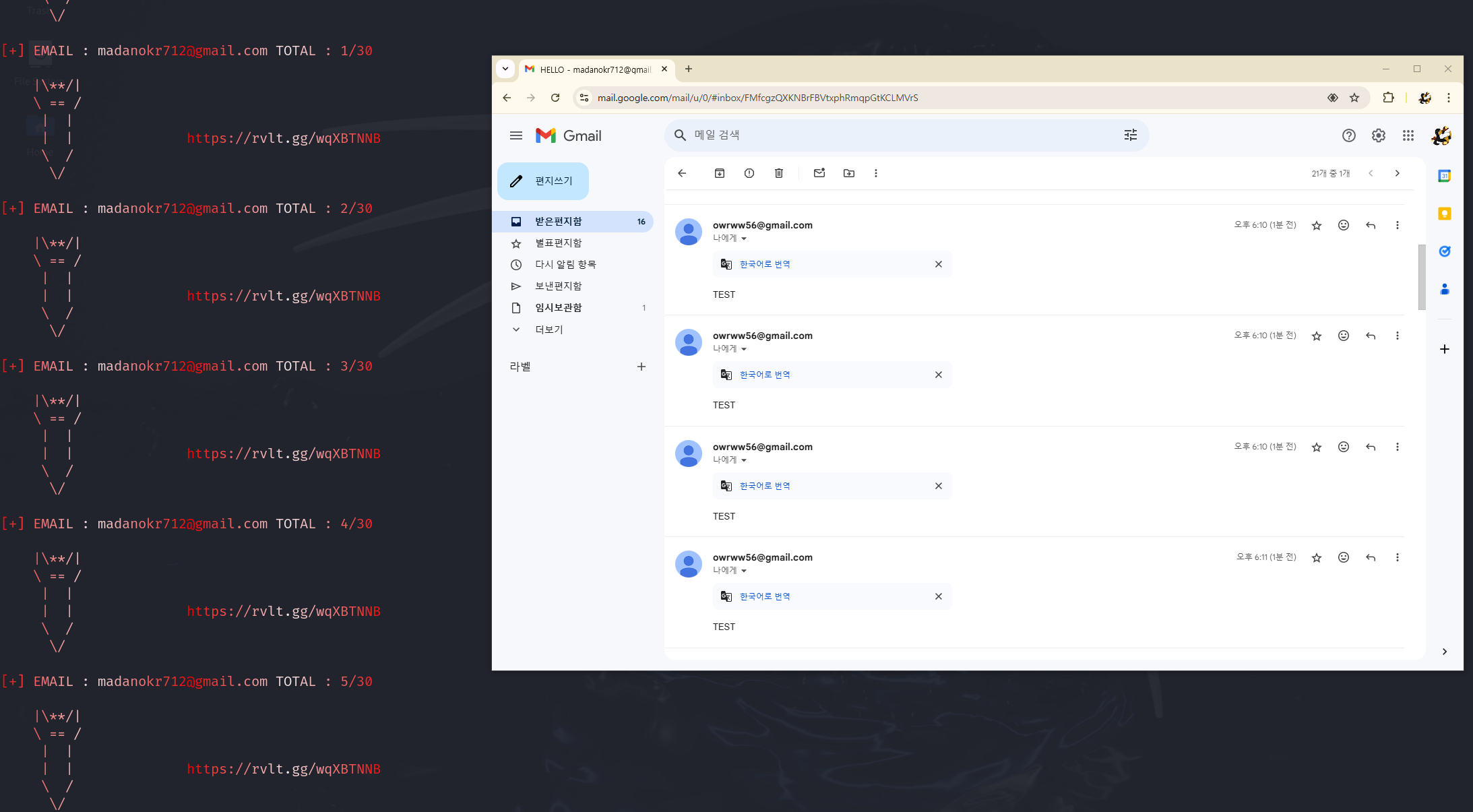Star the first owrww56@gmail.com message
Image resolution: width=1473 pixels, height=812 pixels.
tap(1316, 226)
